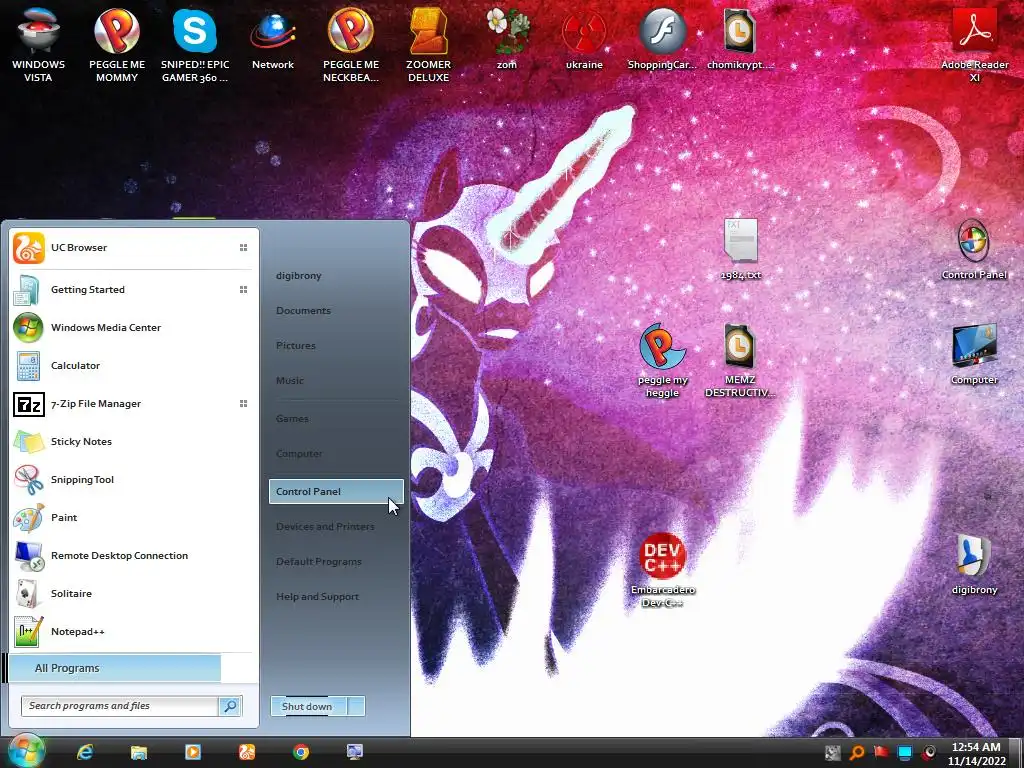Expand 7-Zip File Manager jump list
This screenshot has width=1024, height=768.
coord(243,404)
